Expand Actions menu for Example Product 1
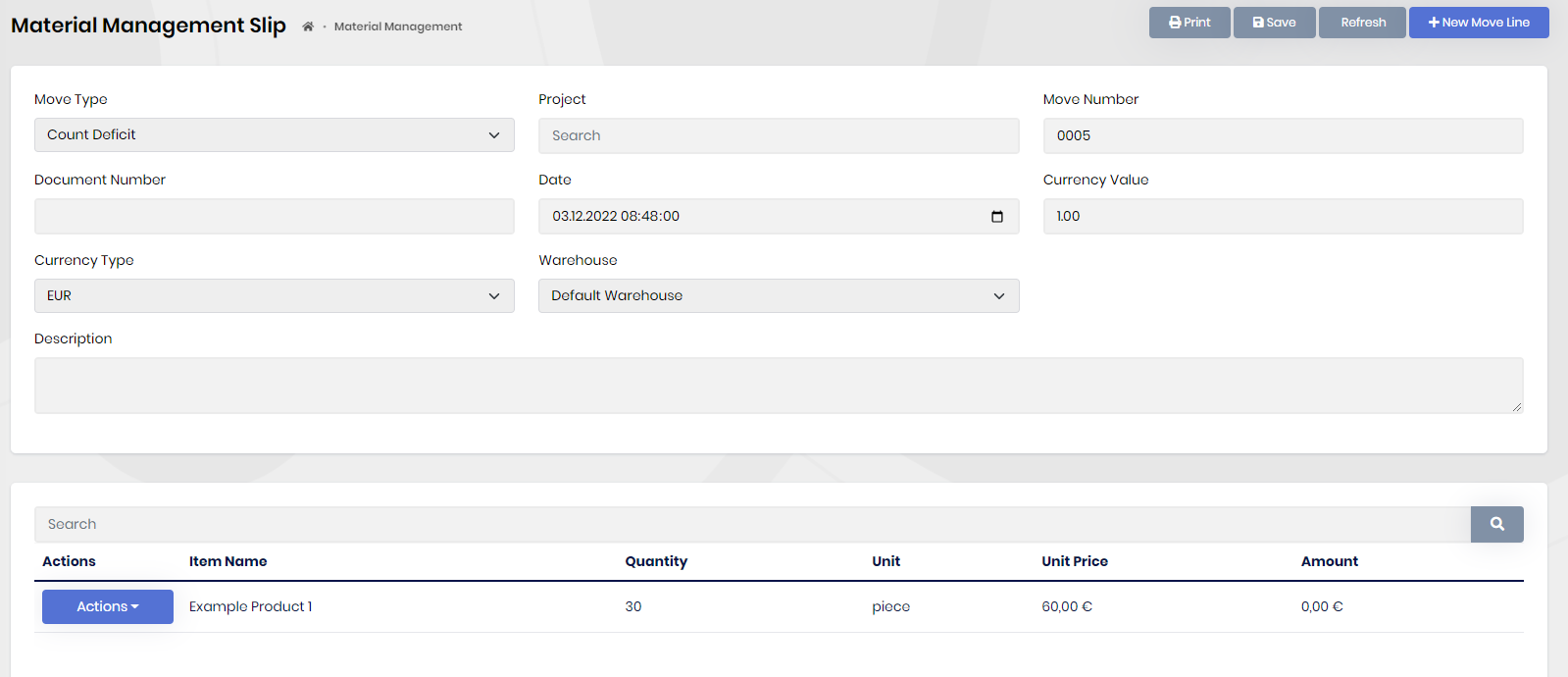This screenshot has width=1568, height=677. coord(108,606)
